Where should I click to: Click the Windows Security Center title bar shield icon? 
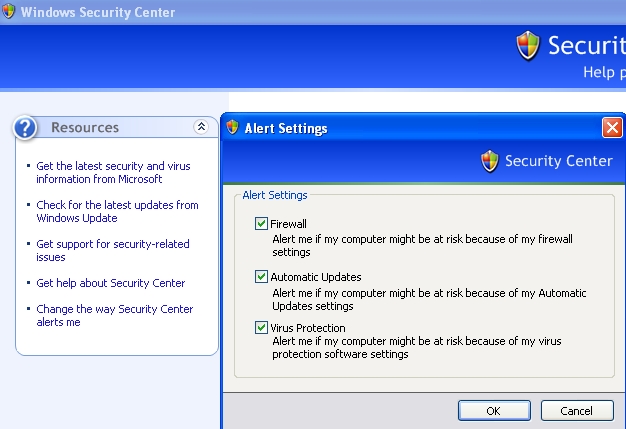pyautogui.click(x=8, y=11)
